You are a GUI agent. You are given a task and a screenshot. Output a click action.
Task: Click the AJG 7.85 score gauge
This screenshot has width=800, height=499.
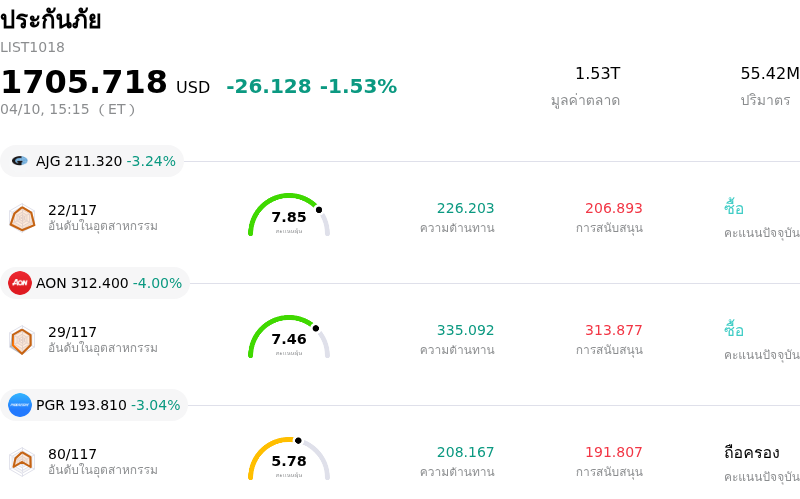point(289,216)
